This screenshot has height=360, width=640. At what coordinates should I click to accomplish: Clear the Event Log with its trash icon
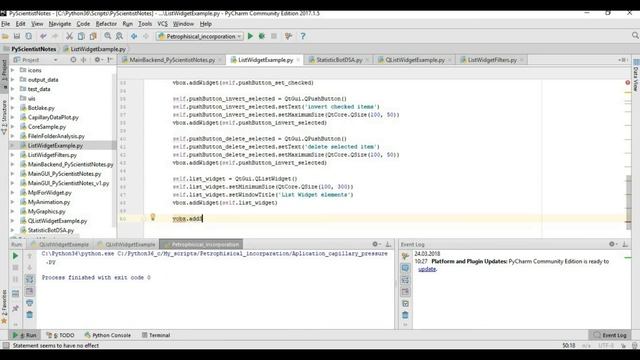coord(405,315)
